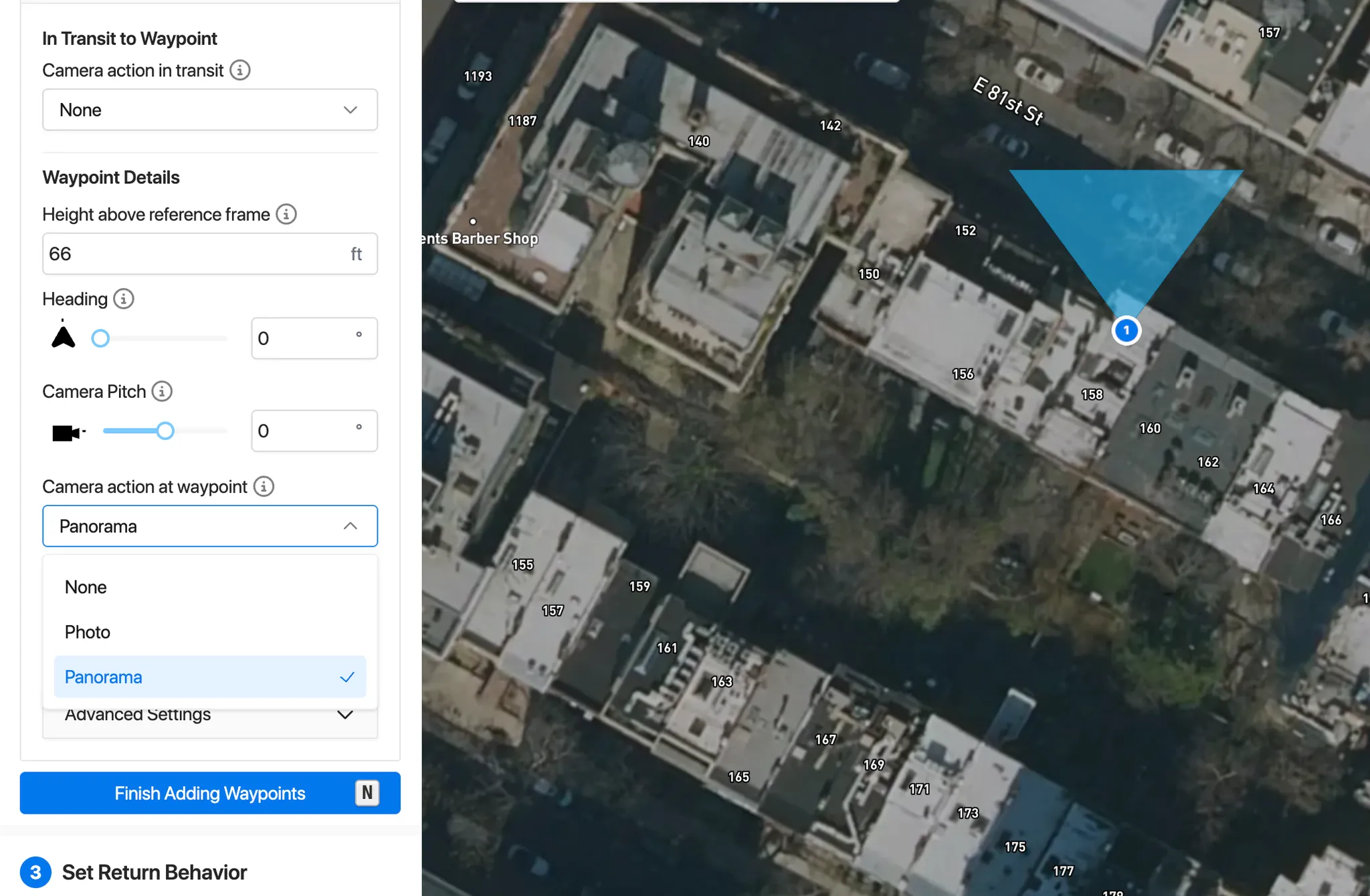Click the N keyboard shortcut badge

pos(367,793)
